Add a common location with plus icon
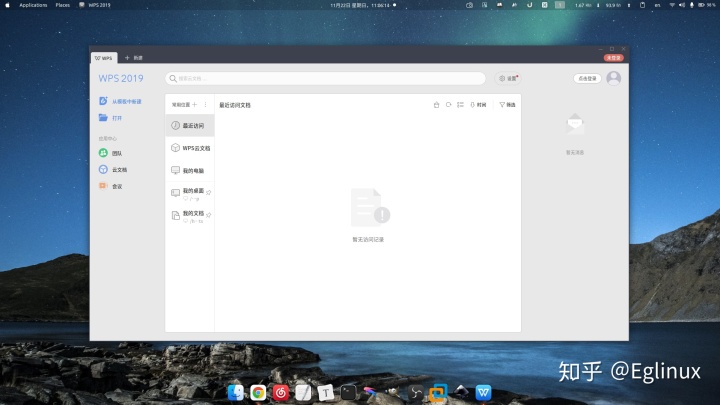 click(x=195, y=105)
